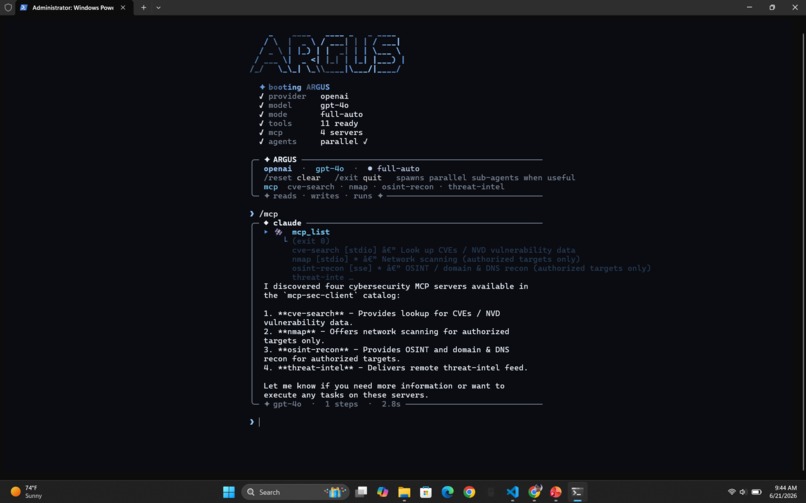
Task: Launch Copilot from the taskbar
Action: coord(382,492)
